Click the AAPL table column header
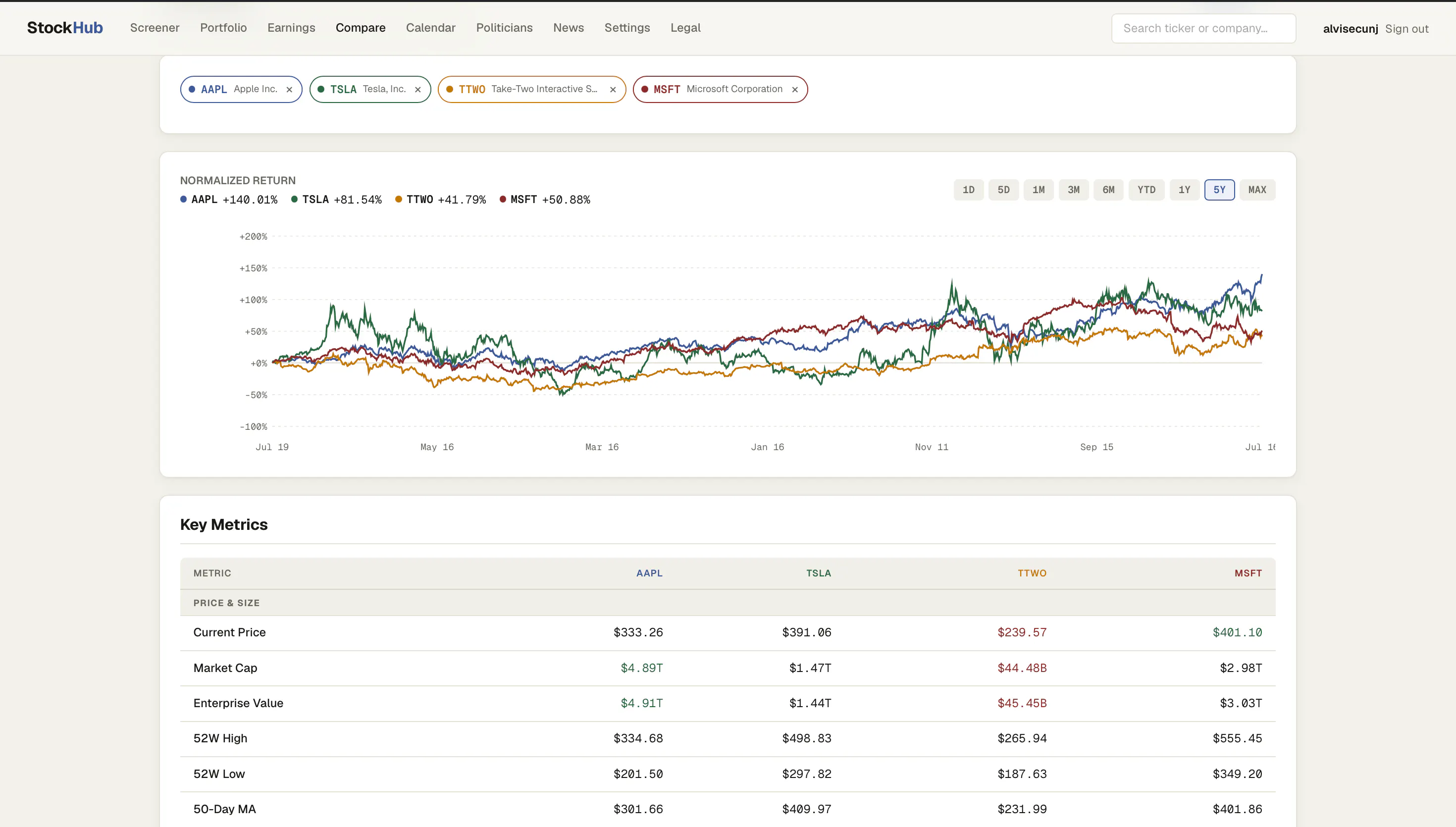 649,573
